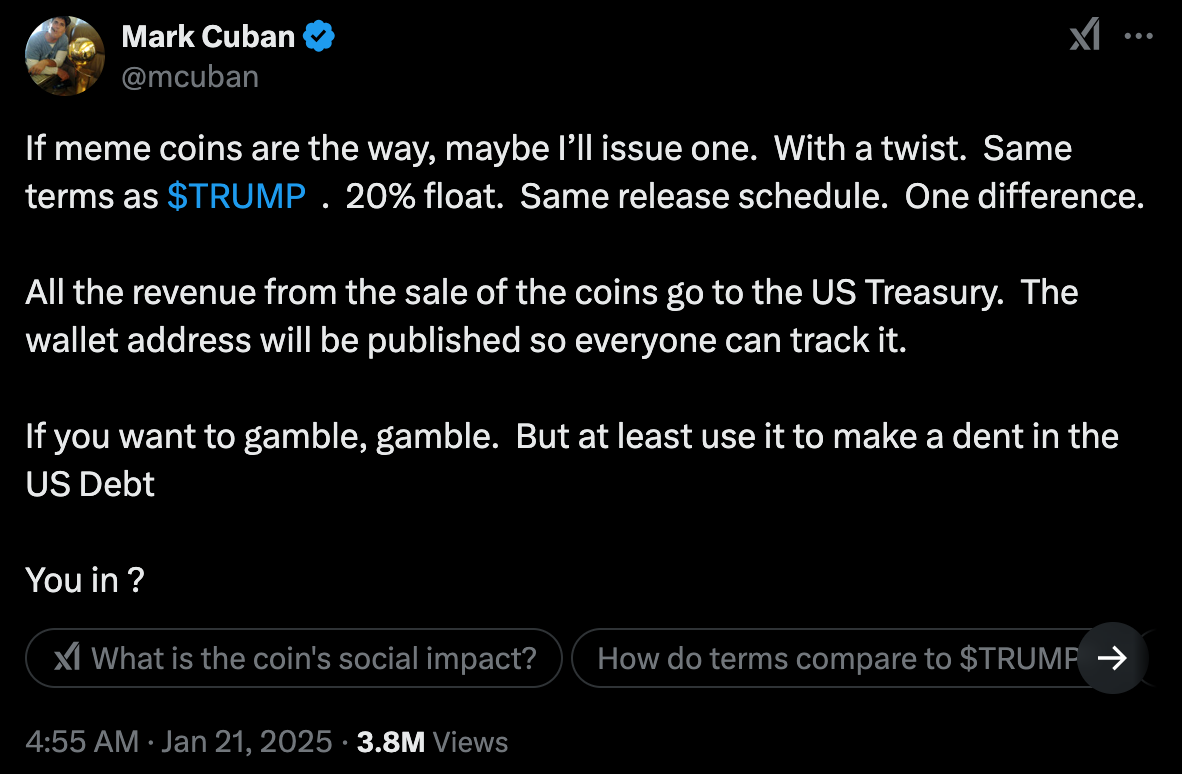The width and height of the screenshot is (1182, 774).
Task: Select the Mark Cuban display name
Action: pyautogui.click(x=210, y=36)
